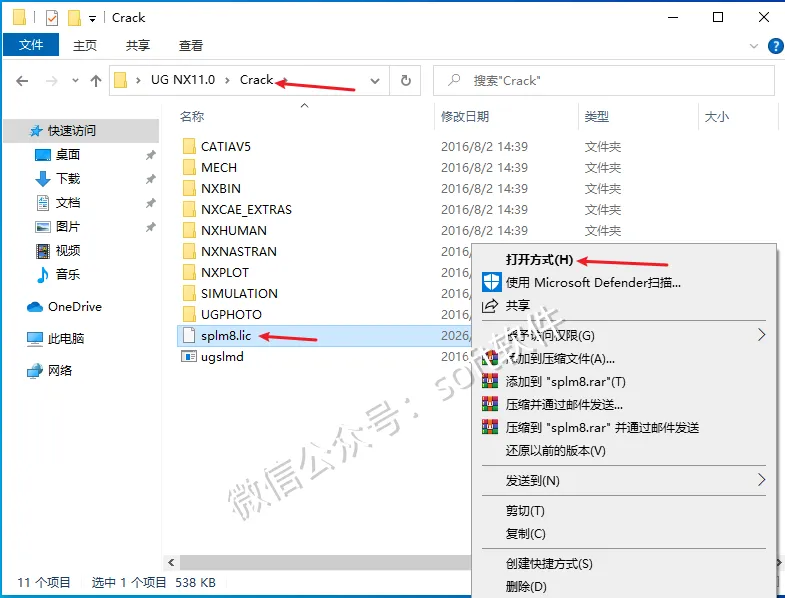Sort by the 大小 column header
This screenshot has width=785, height=598.
(717, 117)
